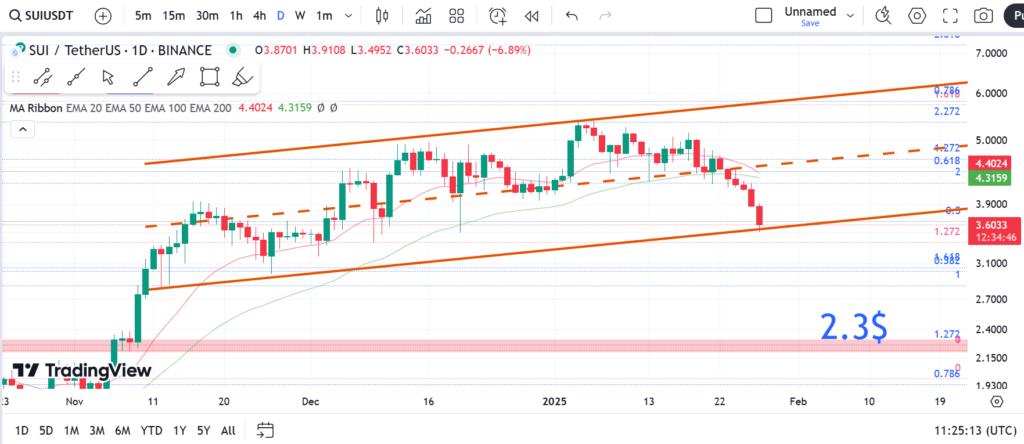The width and height of the screenshot is (1024, 444).
Task: Click the Save layout link
Action: (x=810, y=23)
